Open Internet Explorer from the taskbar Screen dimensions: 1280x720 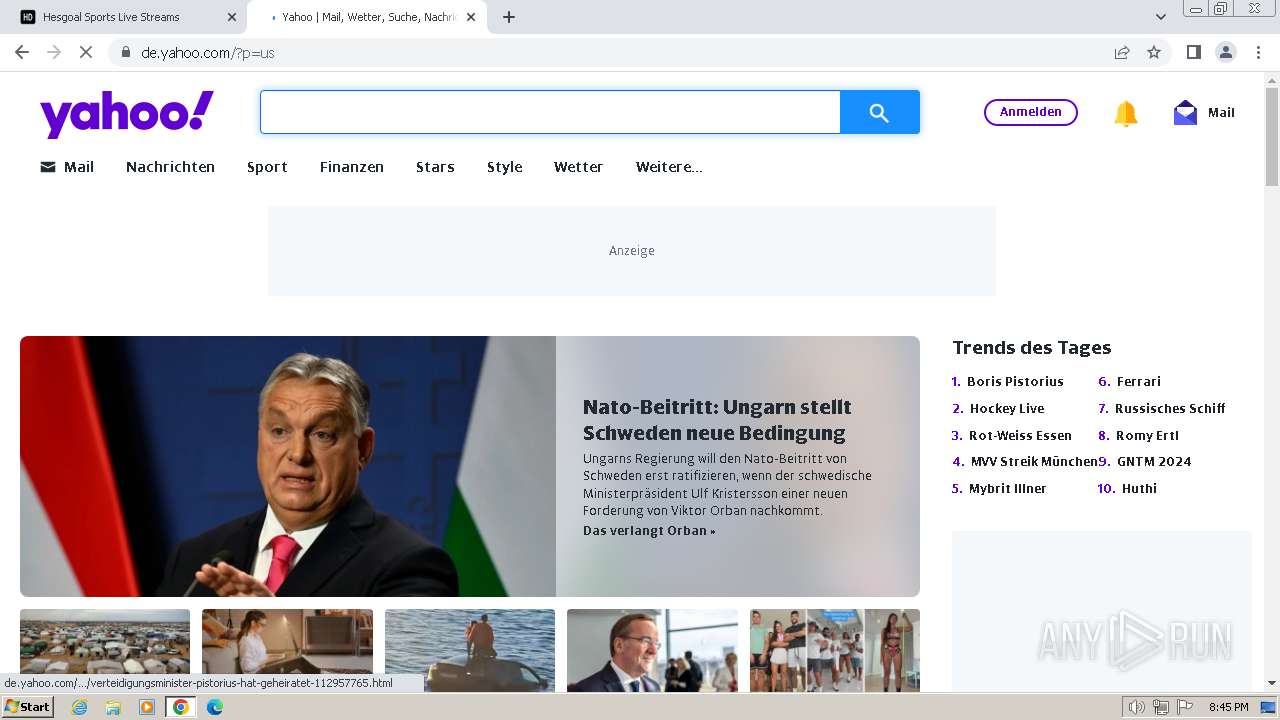79,707
